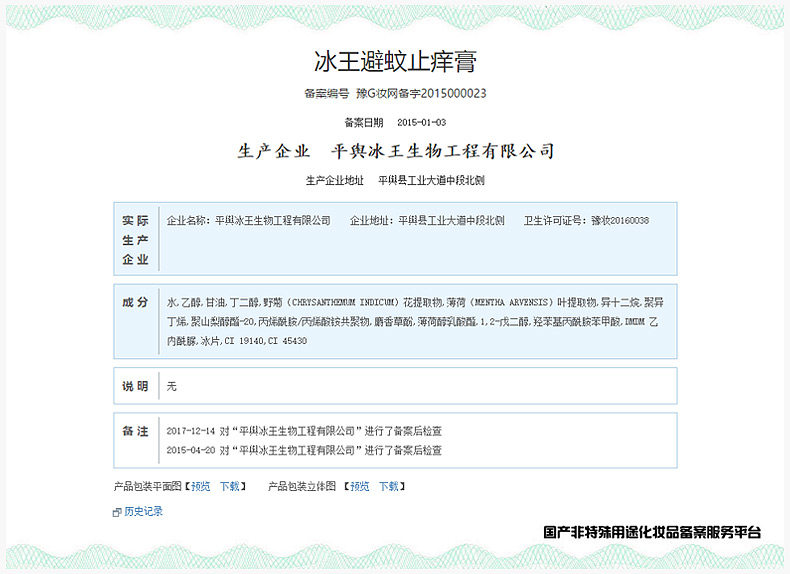Select the title 冰王避蚊止痒膏
The height and width of the screenshot is (574, 790).
(x=396, y=61)
